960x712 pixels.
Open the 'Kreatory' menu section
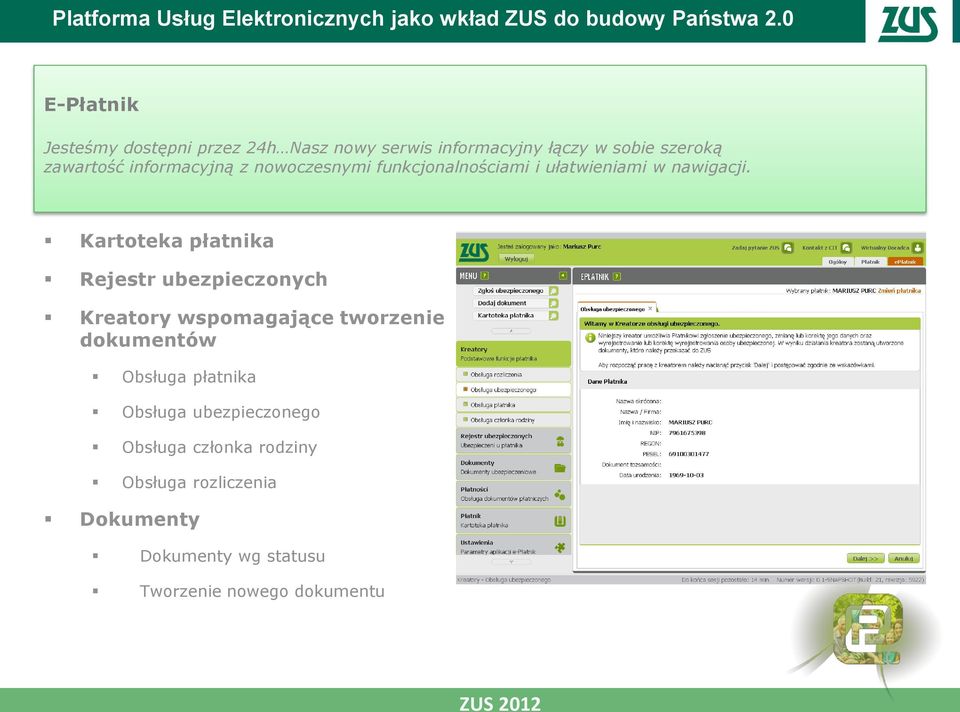pyautogui.click(x=514, y=354)
